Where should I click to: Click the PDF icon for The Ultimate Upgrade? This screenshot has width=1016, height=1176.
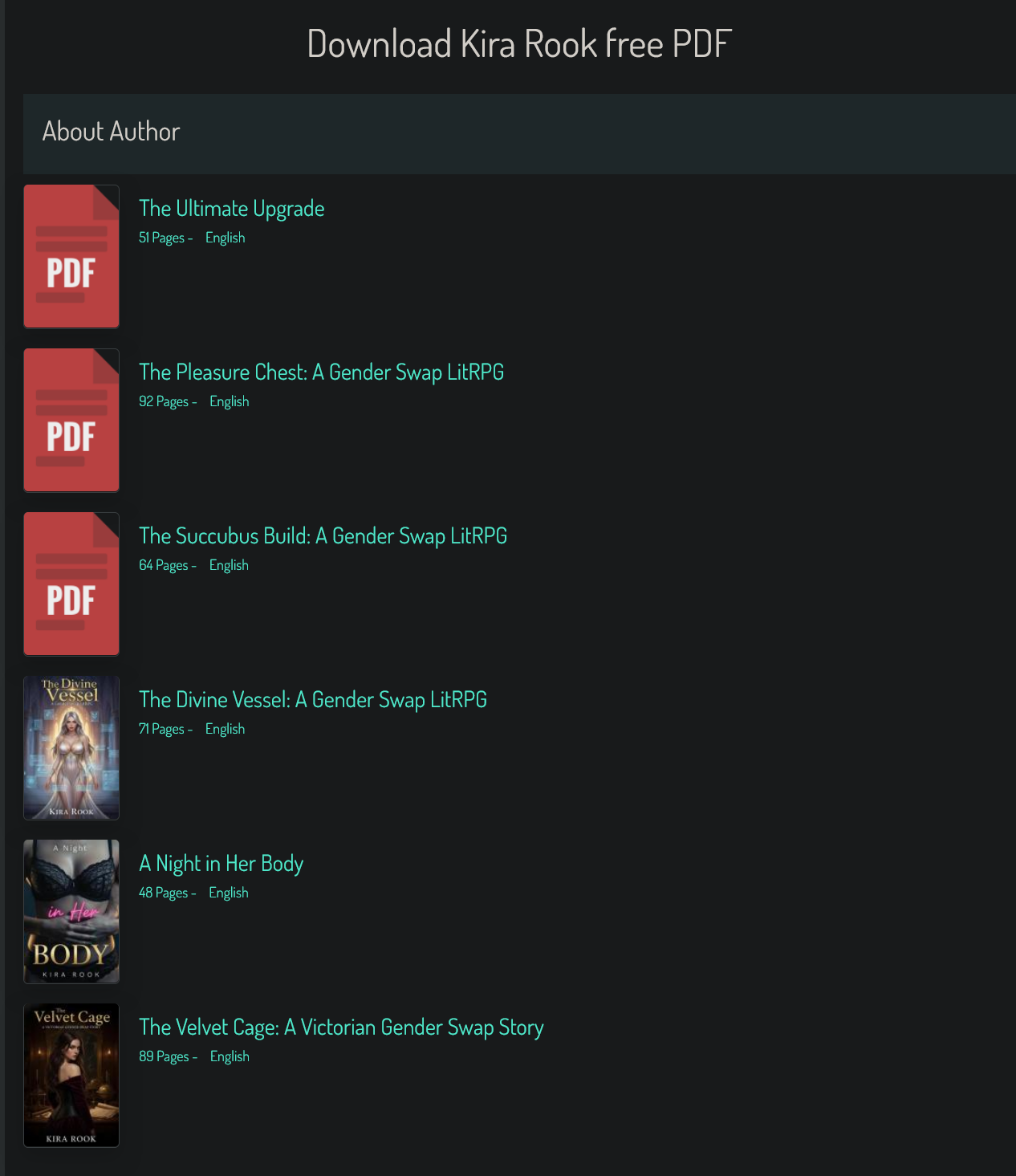click(71, 256)
